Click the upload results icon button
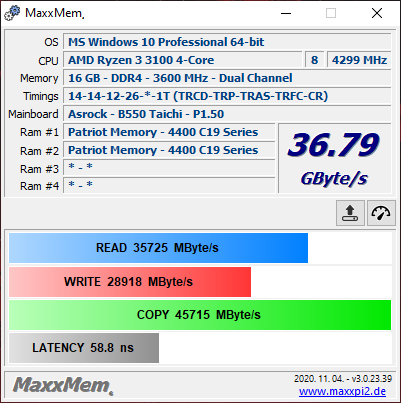Viewport: 401px width, 403px height. click(x=350, y=213)
